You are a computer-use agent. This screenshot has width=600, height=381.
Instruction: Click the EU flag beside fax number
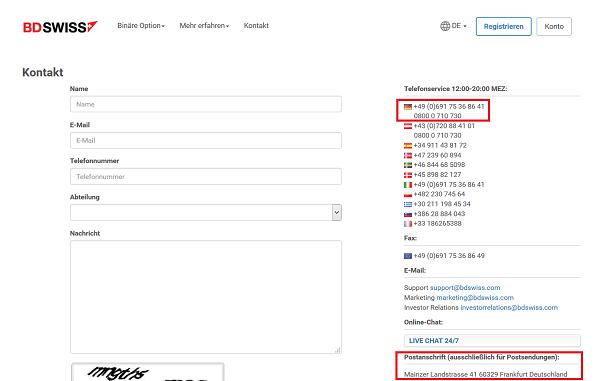408,256
